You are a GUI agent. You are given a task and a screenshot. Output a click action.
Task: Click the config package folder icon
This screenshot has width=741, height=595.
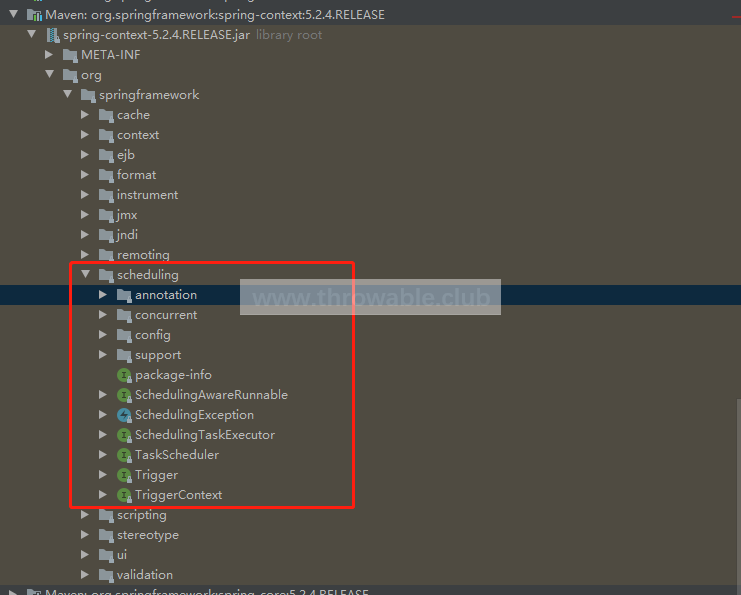point(124,335)
